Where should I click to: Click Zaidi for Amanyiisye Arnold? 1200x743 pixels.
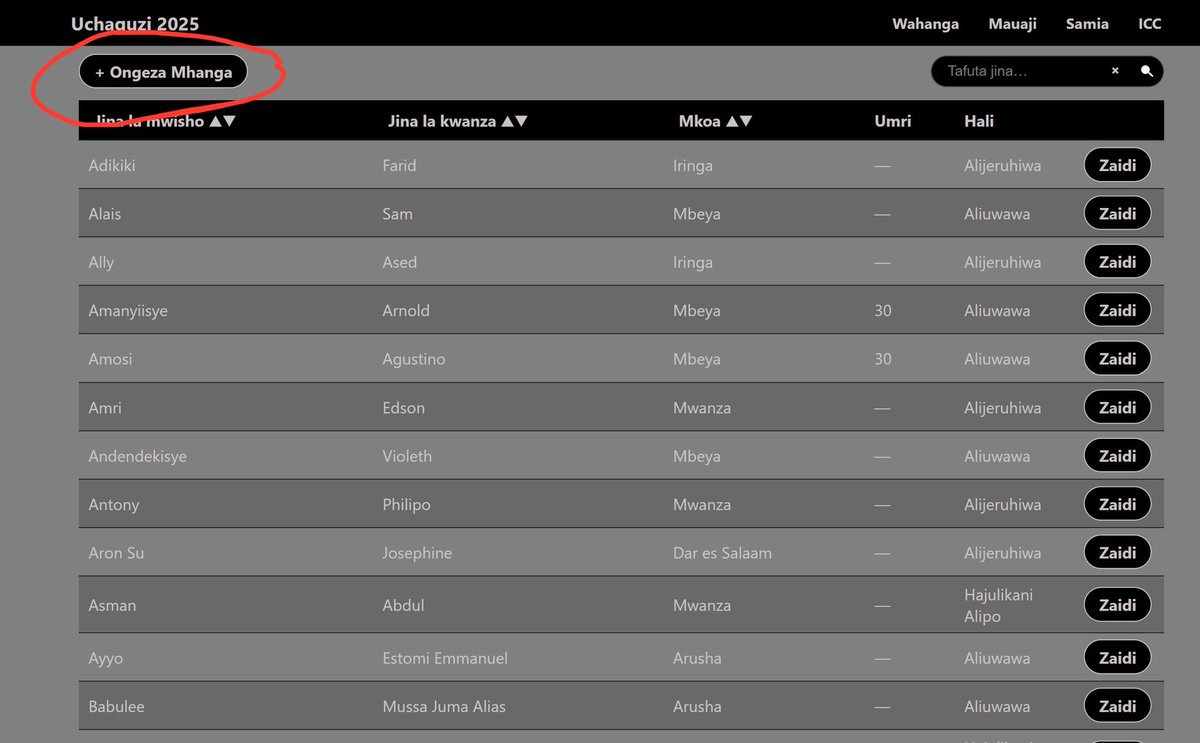(1117, 310)
